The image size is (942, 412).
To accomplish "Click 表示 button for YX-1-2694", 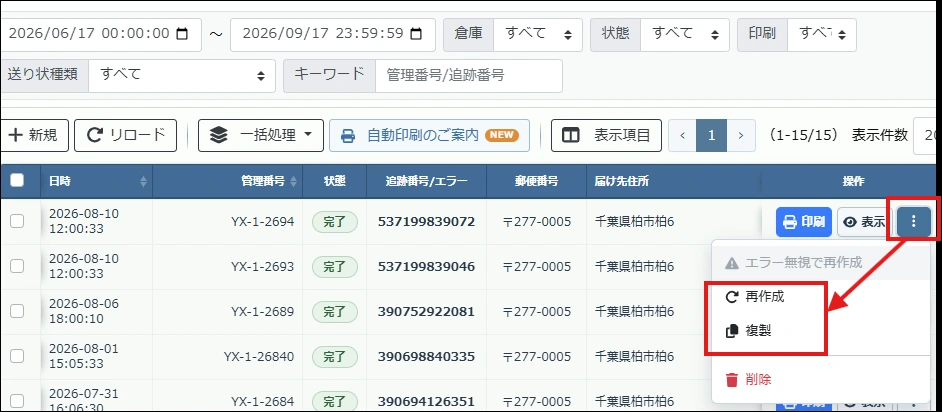I will (x=865, y=222).
